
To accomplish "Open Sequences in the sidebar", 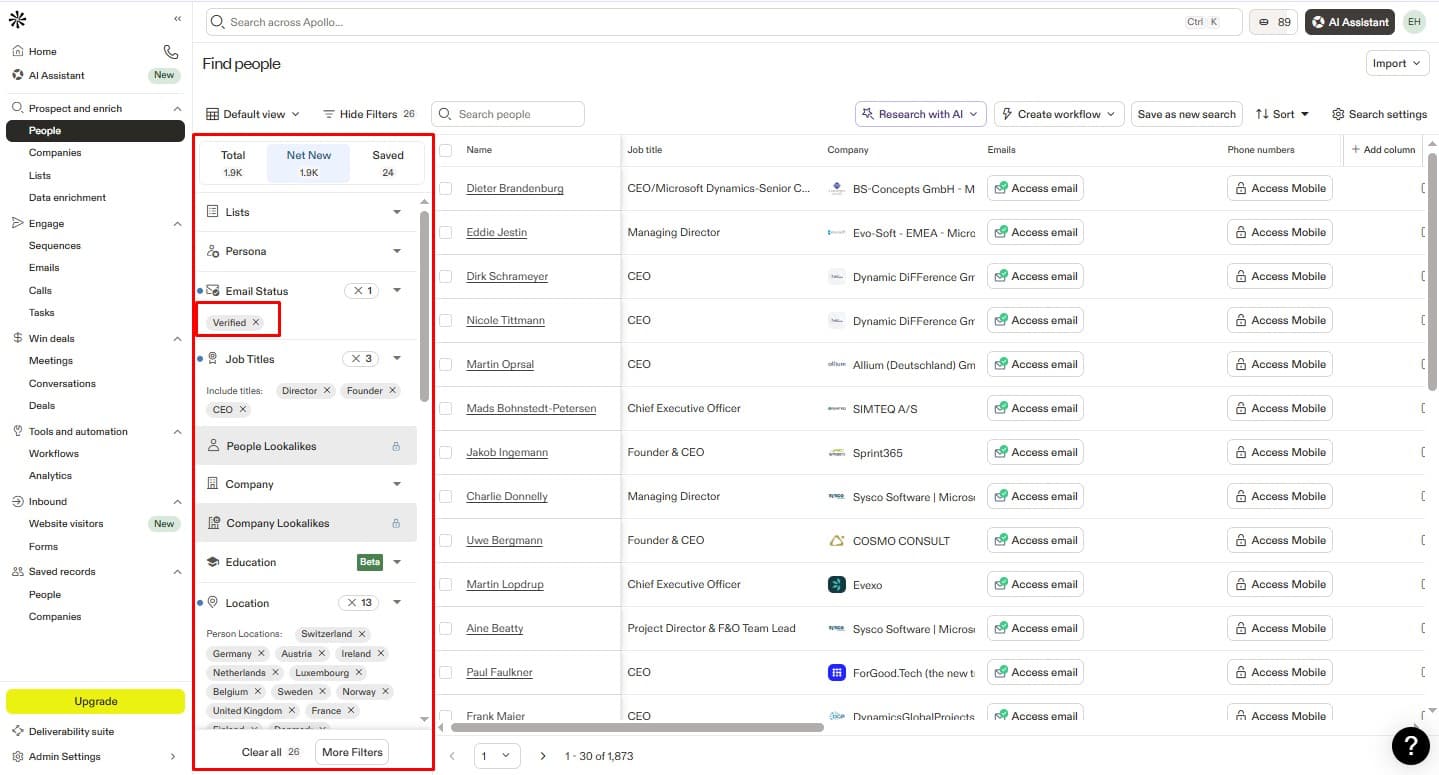I will (55, 246).
